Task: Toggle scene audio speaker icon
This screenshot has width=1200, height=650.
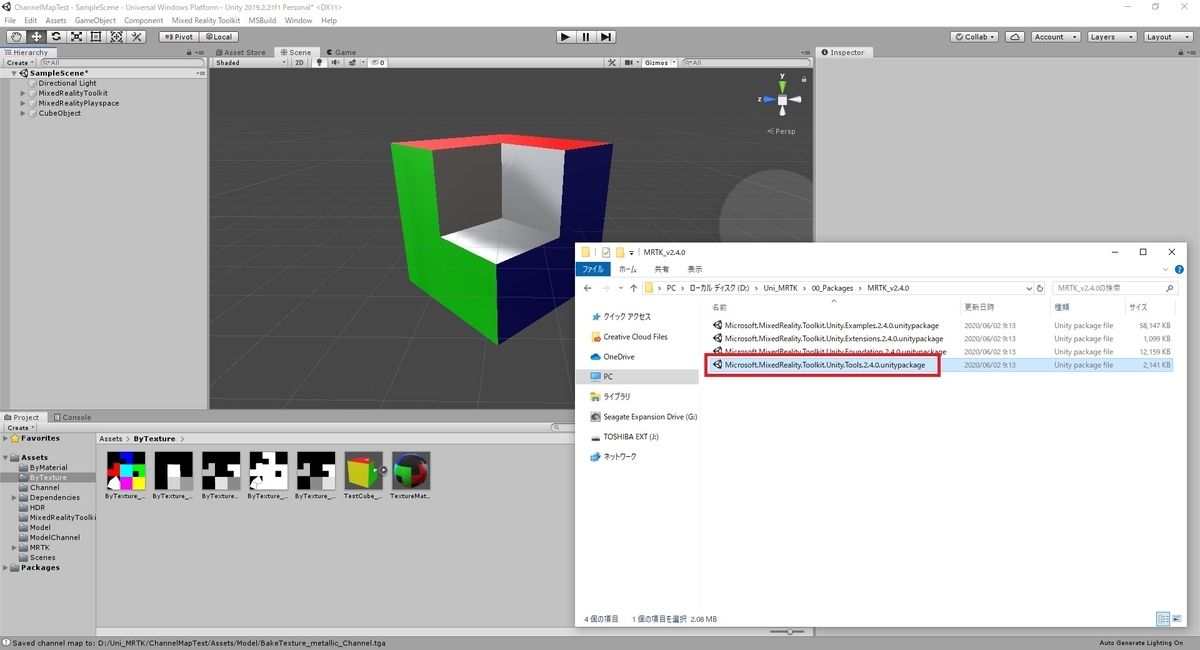Action: (x=334, y=62)
